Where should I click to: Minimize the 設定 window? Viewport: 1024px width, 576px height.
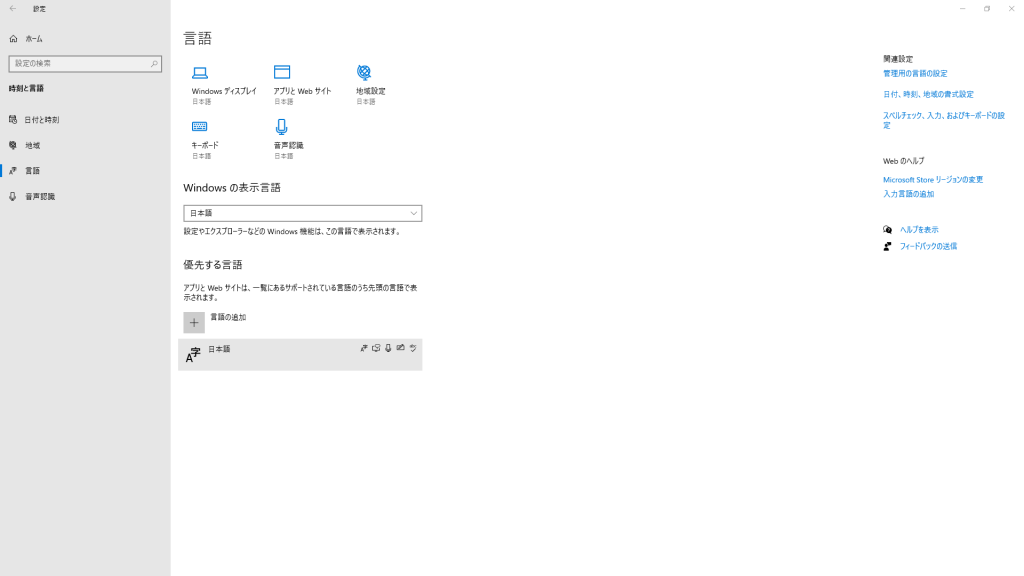[962, 8]
